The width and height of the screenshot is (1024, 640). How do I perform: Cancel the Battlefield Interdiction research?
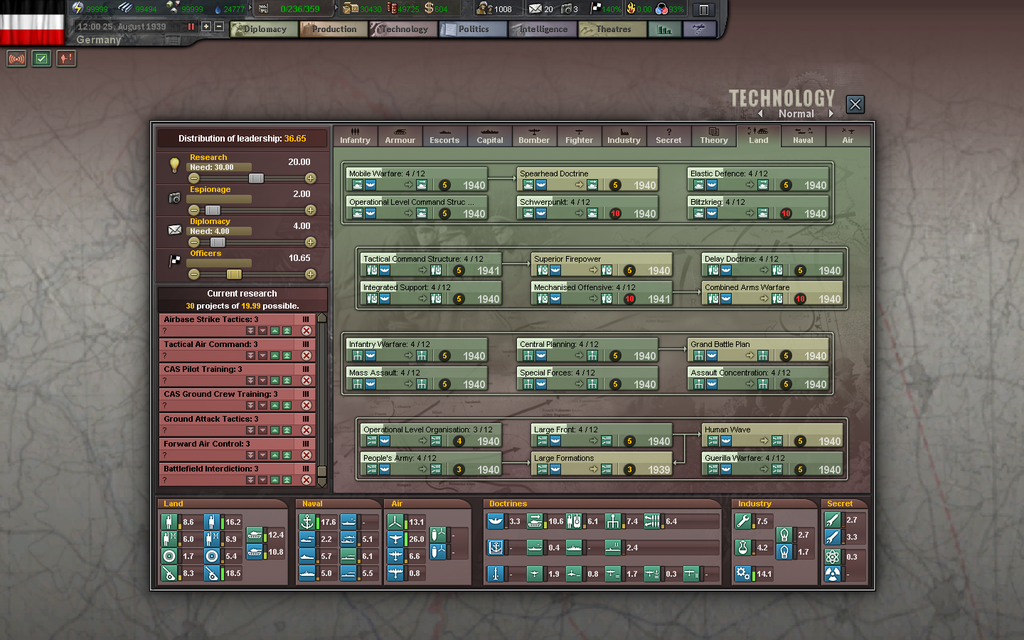coord(306,480)
